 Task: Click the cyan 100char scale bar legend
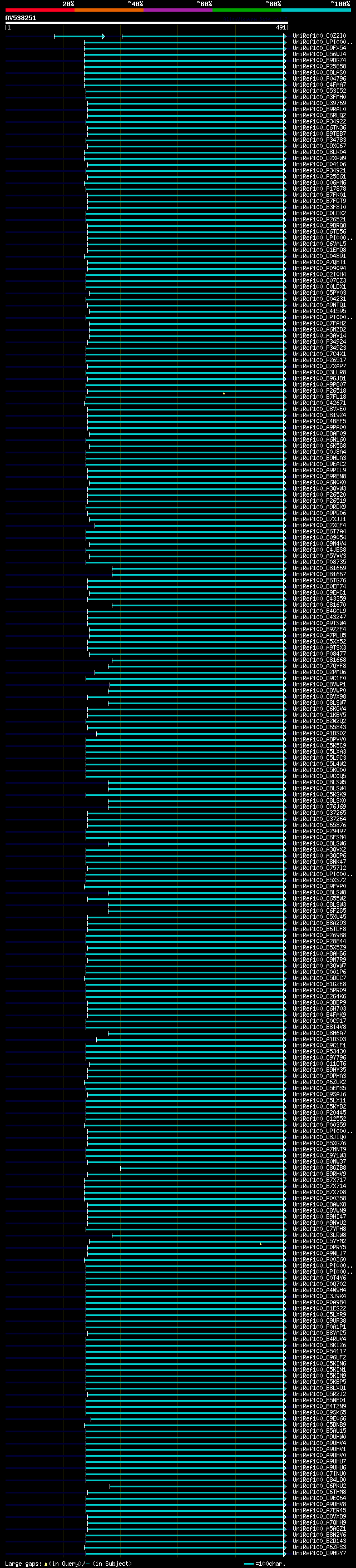click(248, 1563)
